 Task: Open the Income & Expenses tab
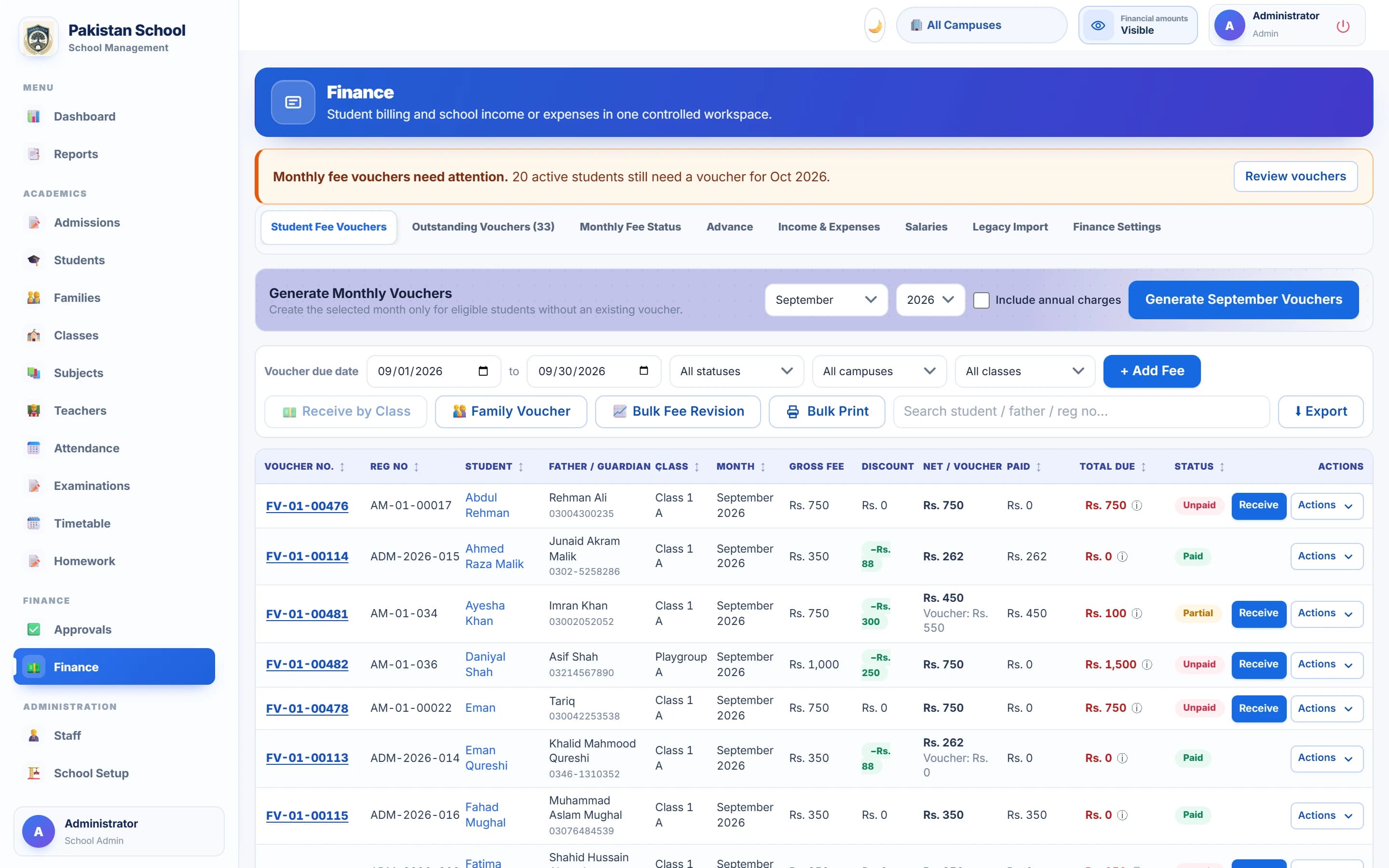(x=828, y=227)
